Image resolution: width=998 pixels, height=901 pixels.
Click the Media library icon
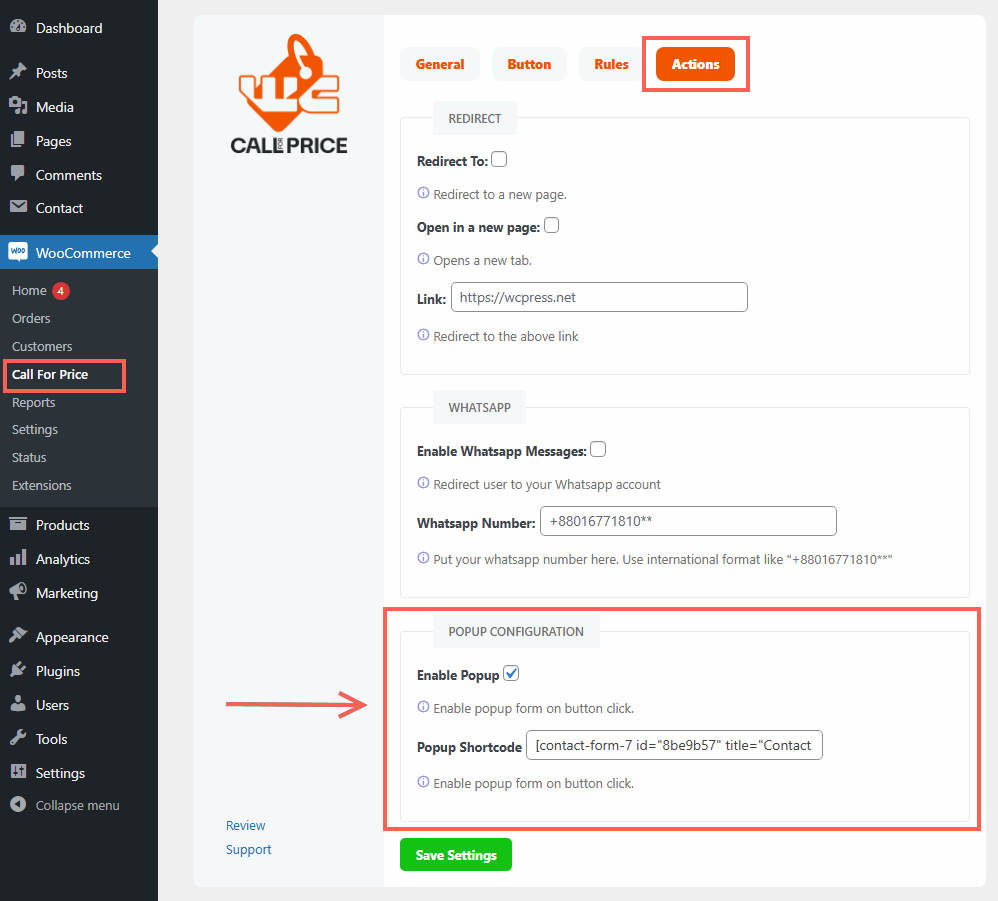[18, 106]
